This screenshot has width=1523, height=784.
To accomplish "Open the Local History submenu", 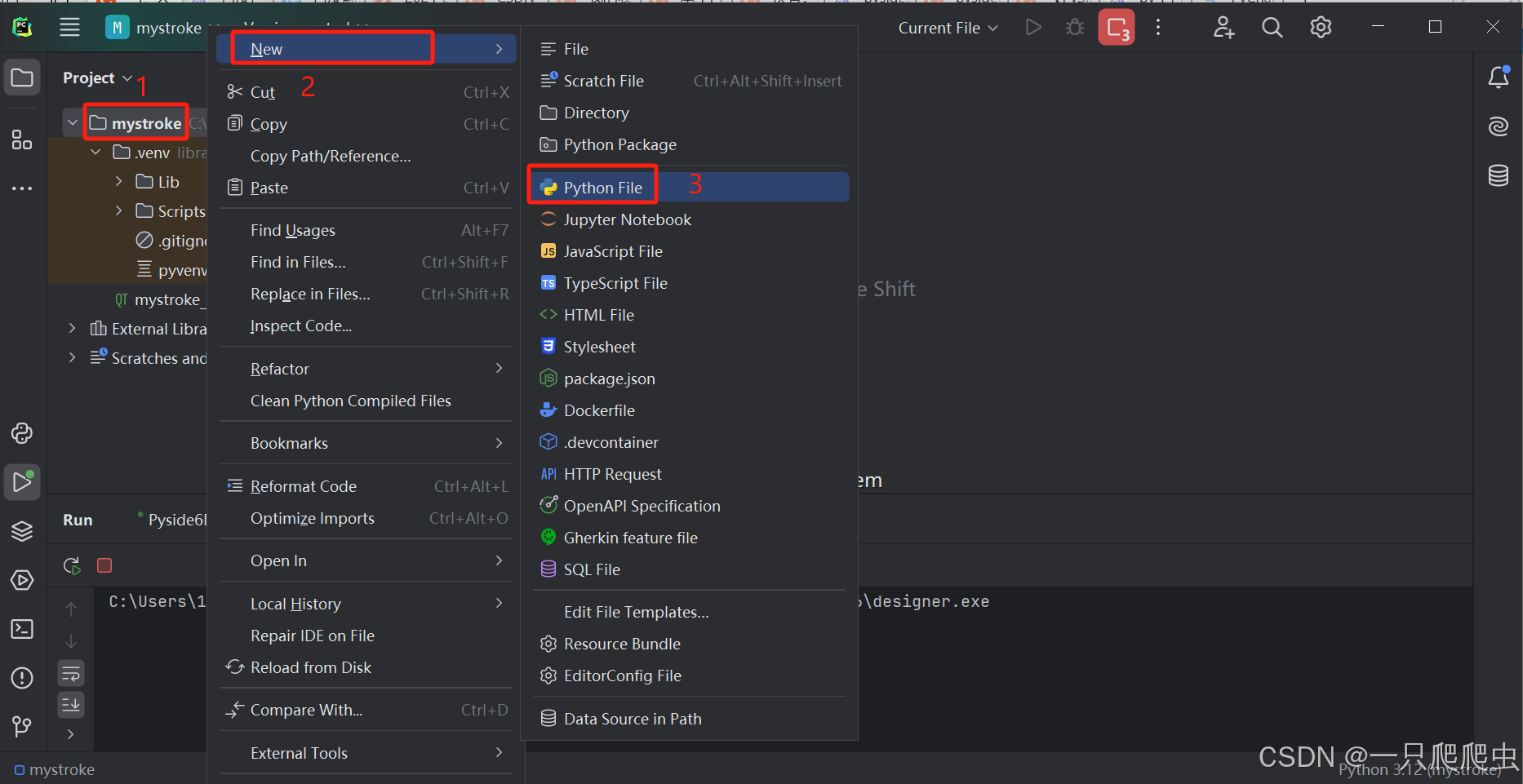I will click(x=366, y=604).
